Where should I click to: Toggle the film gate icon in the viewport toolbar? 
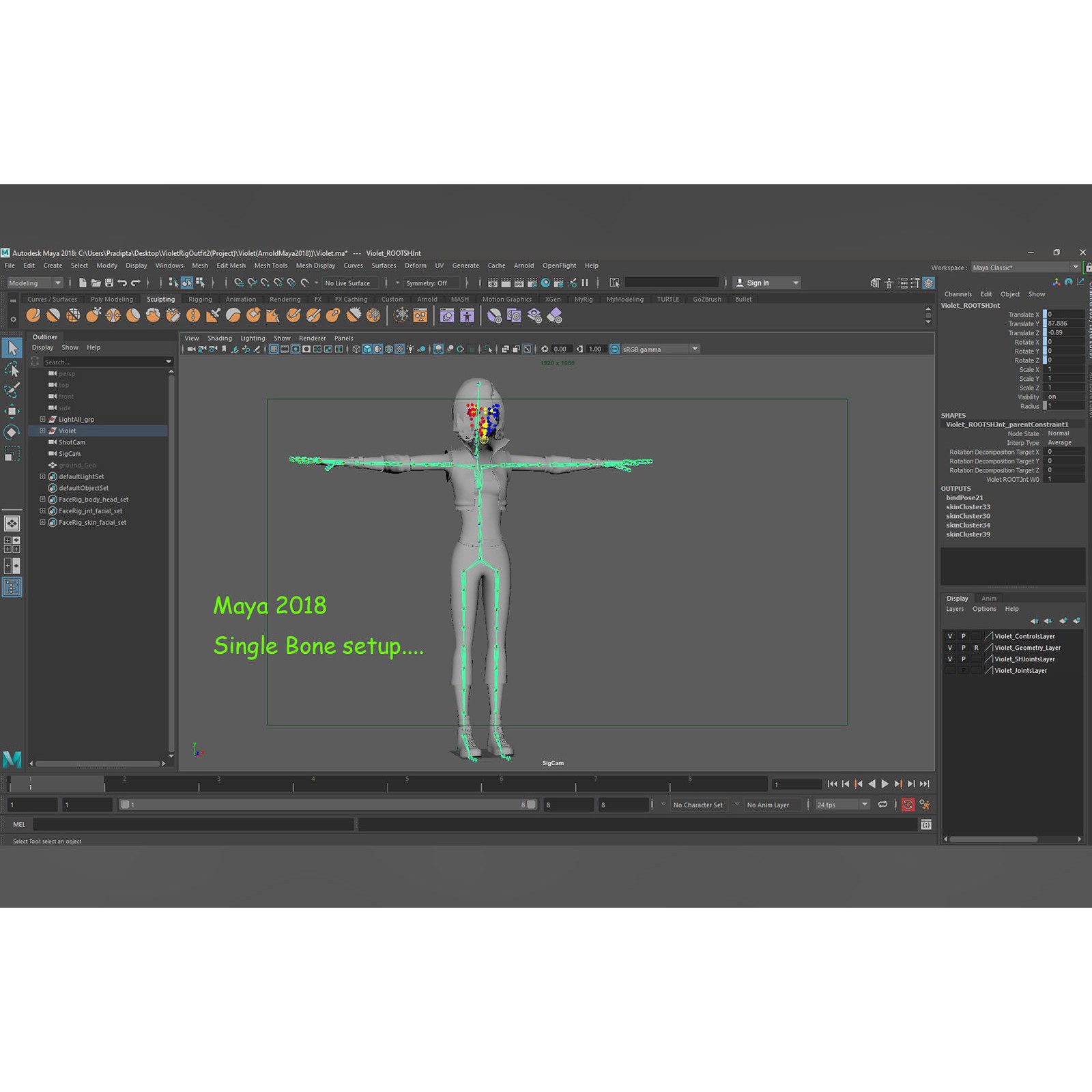285,349
